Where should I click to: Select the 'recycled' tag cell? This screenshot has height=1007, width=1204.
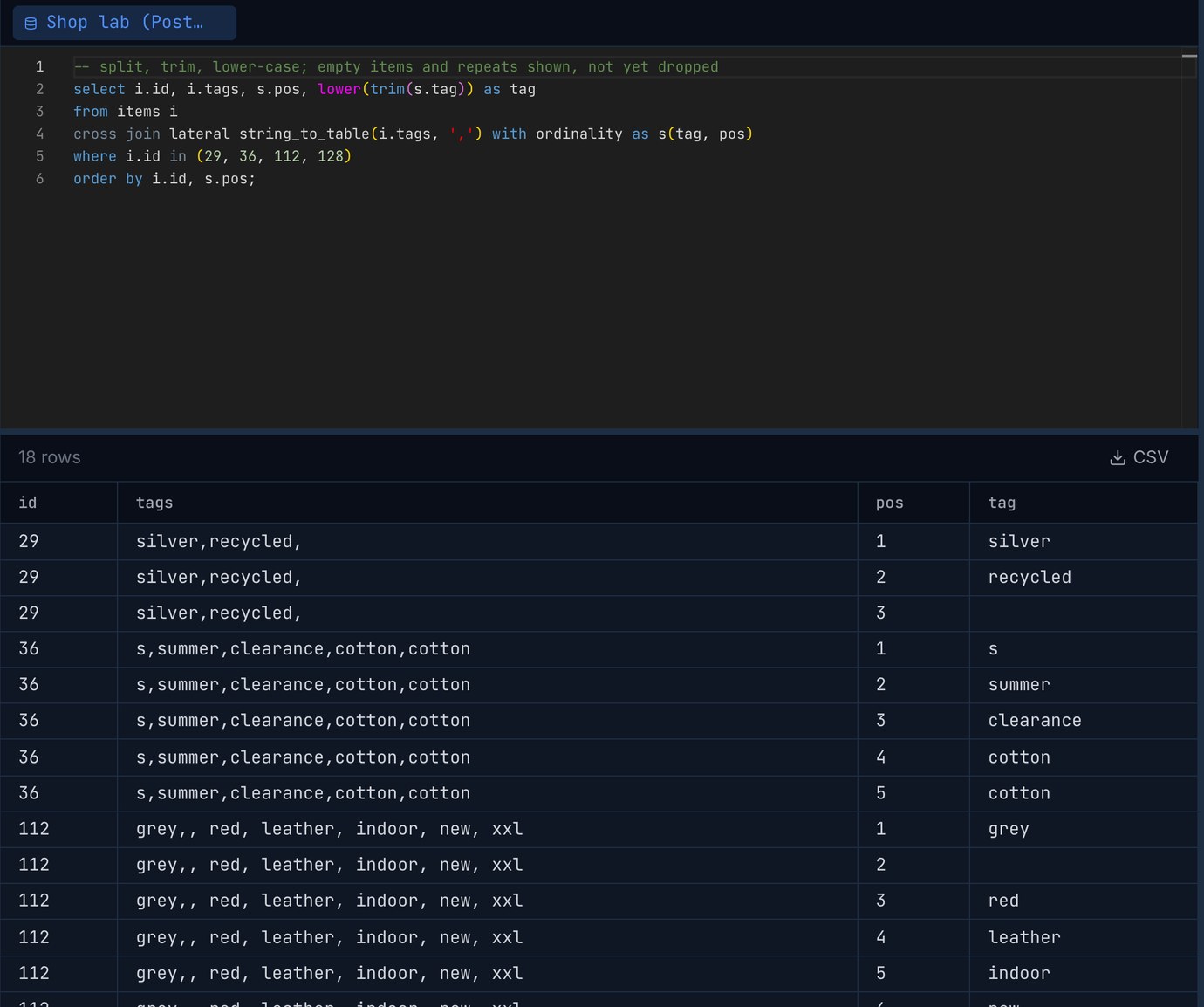pos(1084,577)
